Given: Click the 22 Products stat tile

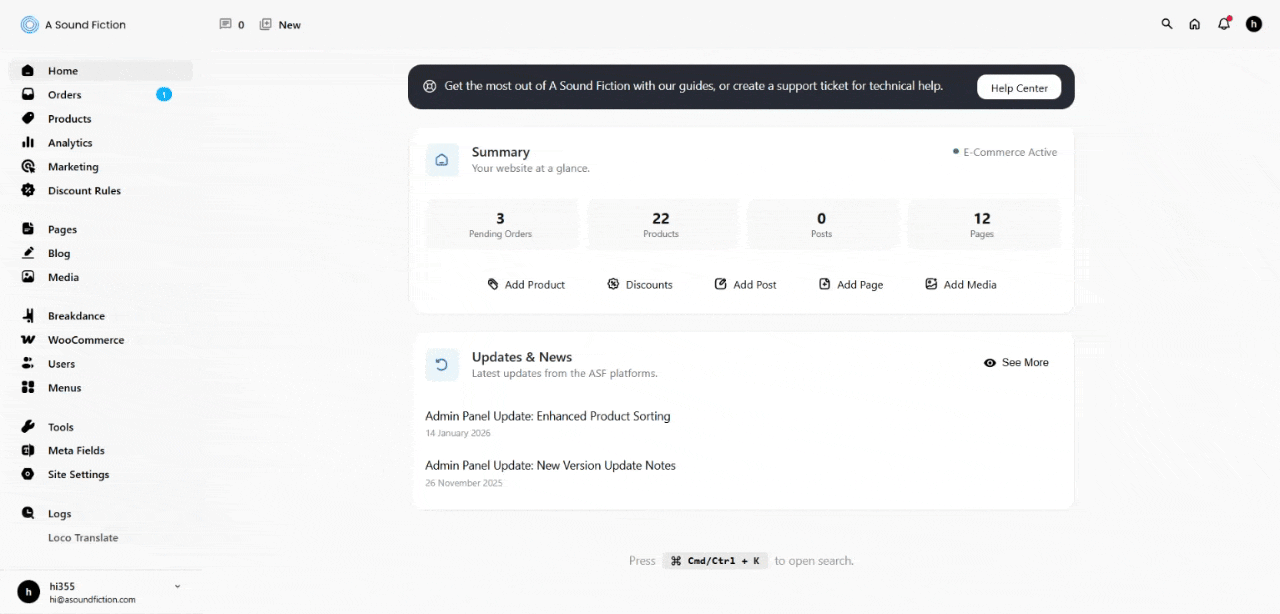Looking at the screenshot, I should 661,224.
